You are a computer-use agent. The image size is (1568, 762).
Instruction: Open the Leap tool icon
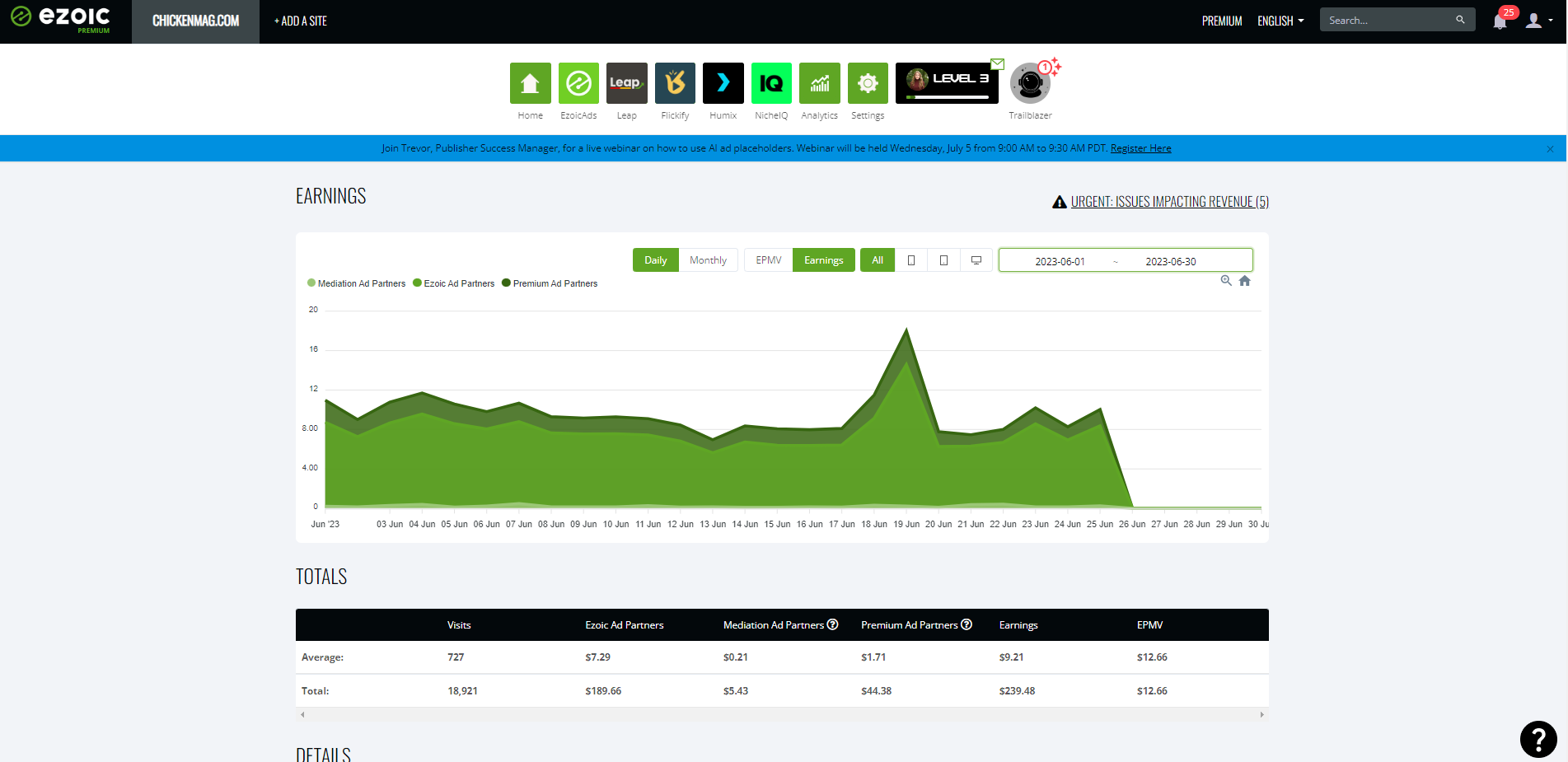627,83
